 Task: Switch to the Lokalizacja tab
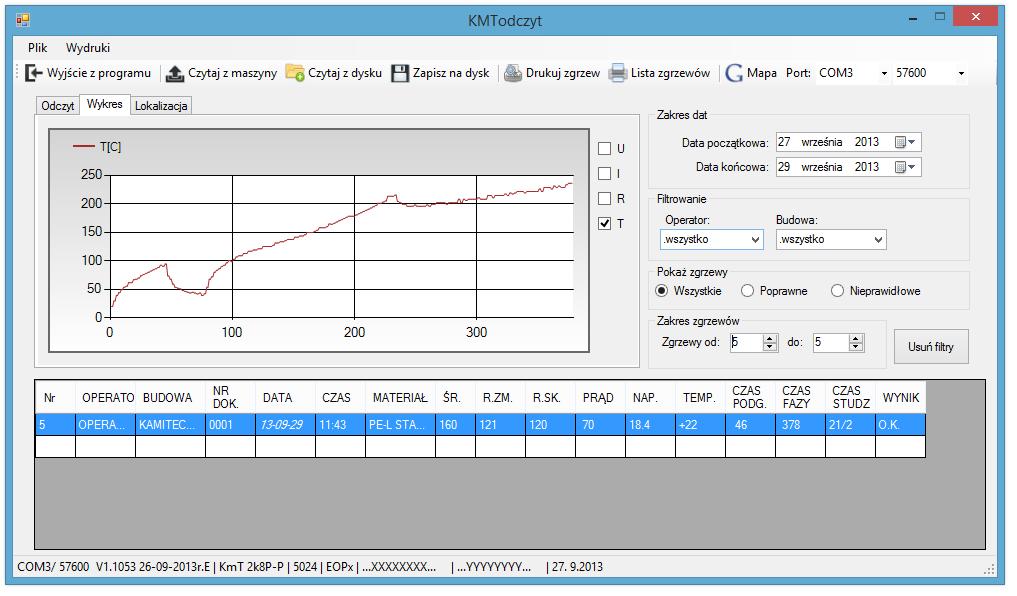pos(161,106)
